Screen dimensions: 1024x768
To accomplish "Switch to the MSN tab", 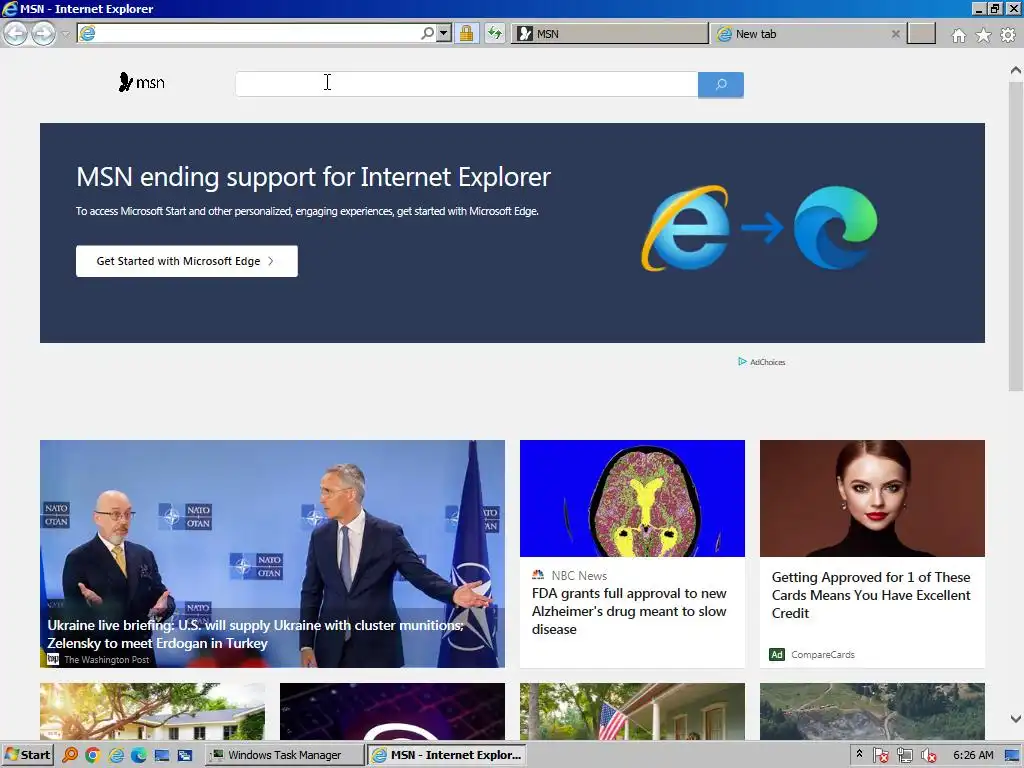I will click(x=609, y=34).
